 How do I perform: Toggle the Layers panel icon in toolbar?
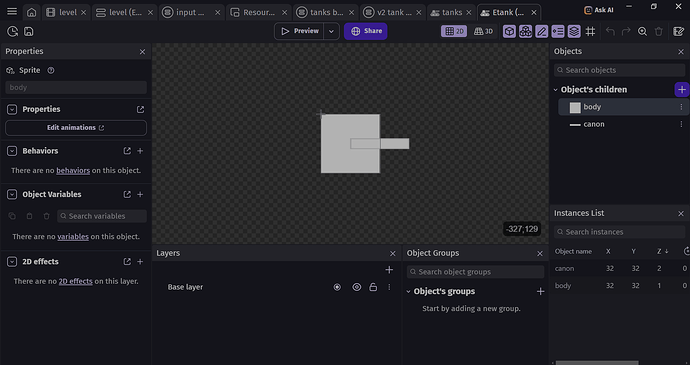(574, 31)
